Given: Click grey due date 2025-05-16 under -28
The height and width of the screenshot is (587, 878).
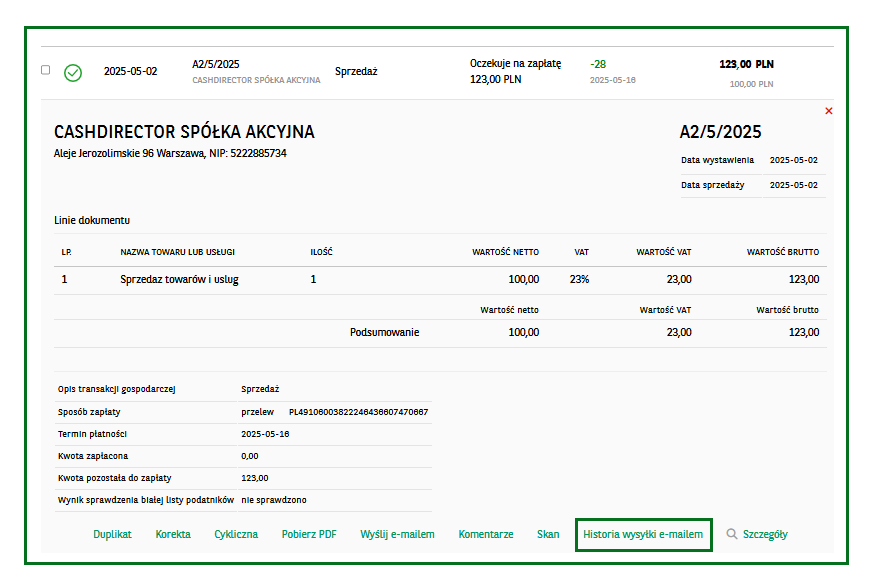Looking at the screenshot, I should pos(613,80).
